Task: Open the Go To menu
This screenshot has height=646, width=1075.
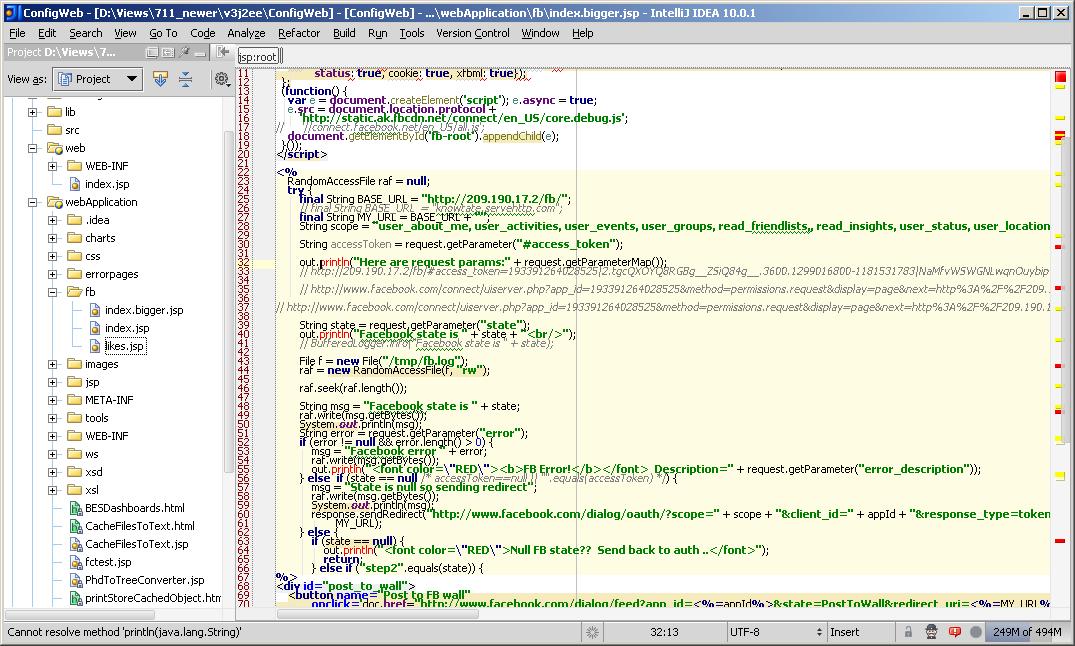Action: pos(163,33)
